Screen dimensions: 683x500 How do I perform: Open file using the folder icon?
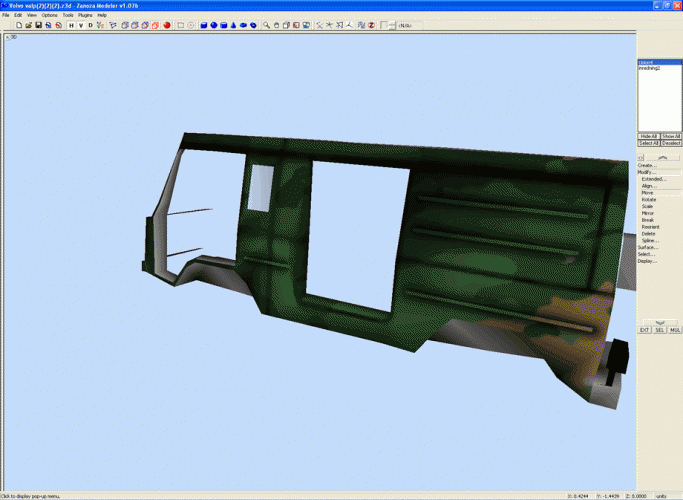pos(28,25)
